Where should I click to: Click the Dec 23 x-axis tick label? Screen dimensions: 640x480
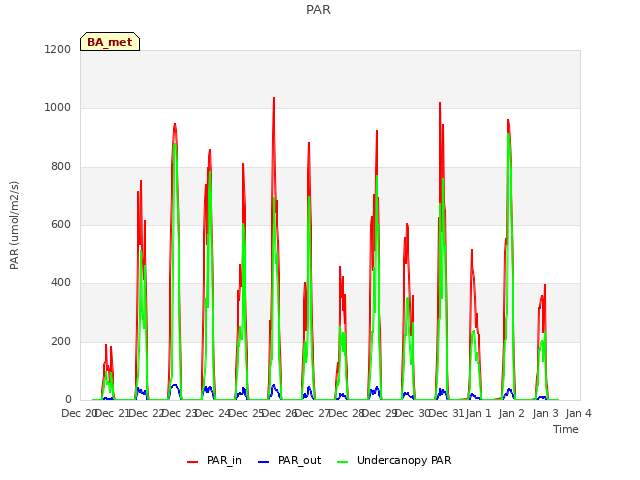(x=180, y=413)
